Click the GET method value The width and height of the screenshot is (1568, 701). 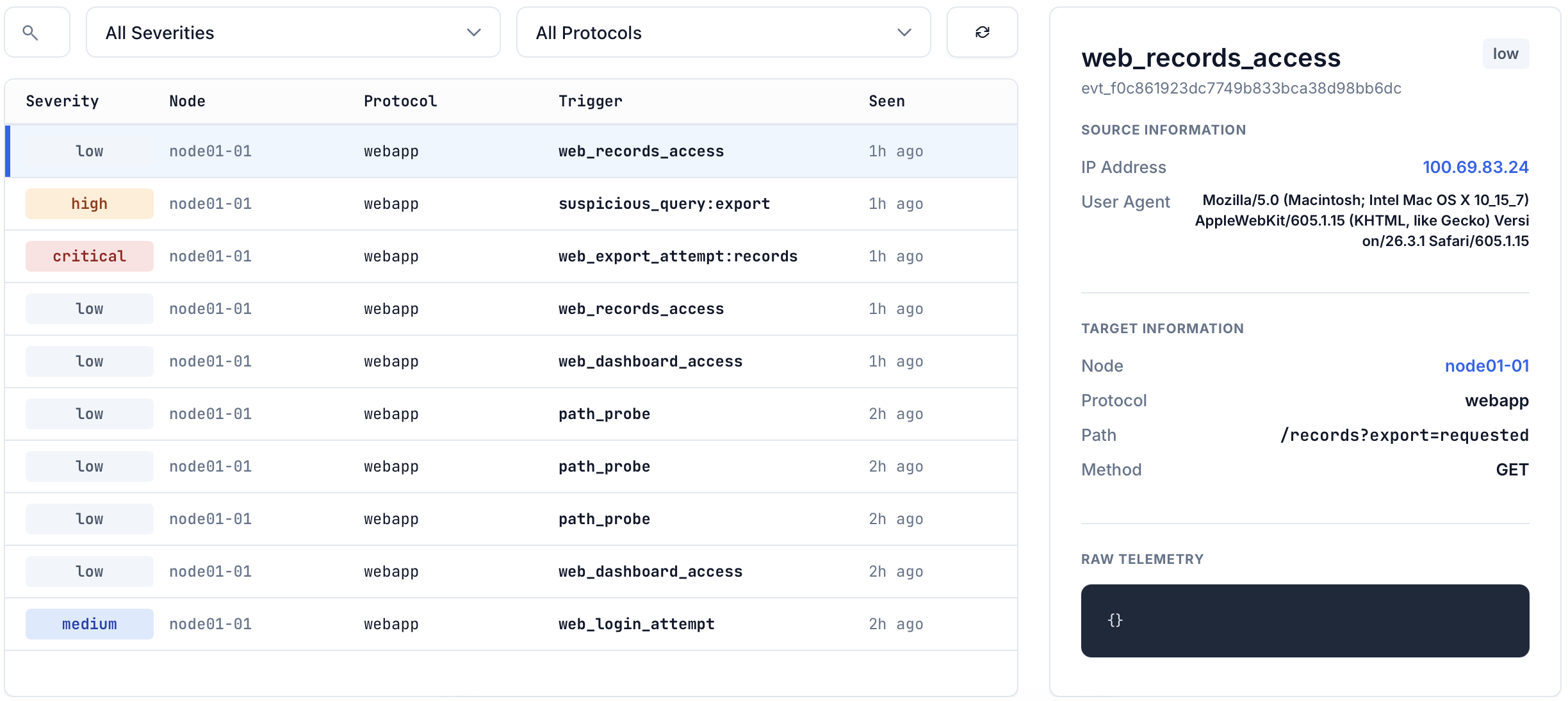coord(1512,470)
